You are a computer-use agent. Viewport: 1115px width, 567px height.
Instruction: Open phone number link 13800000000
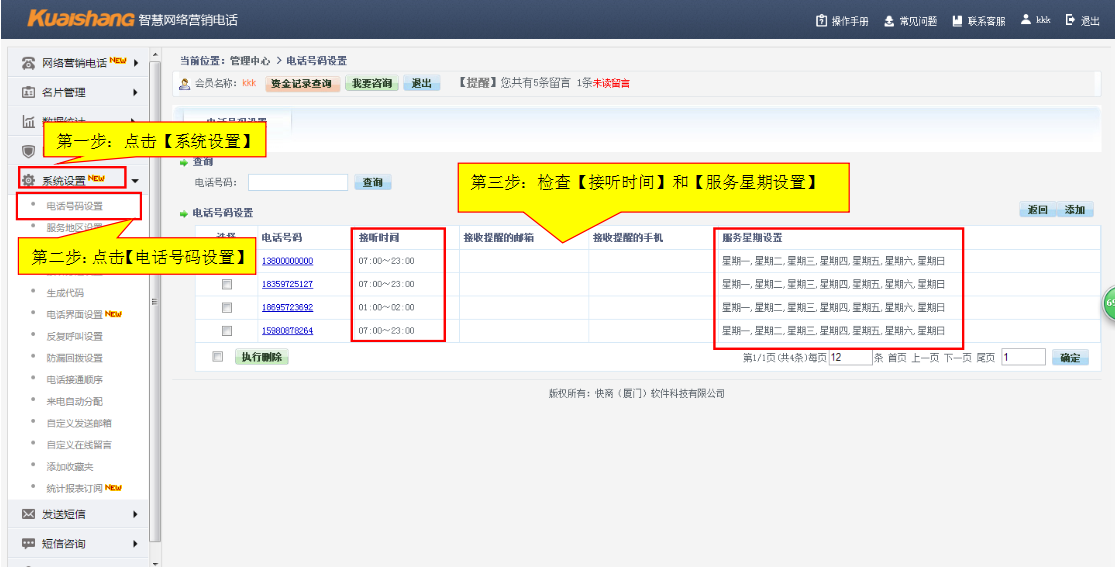coord(287,261)
